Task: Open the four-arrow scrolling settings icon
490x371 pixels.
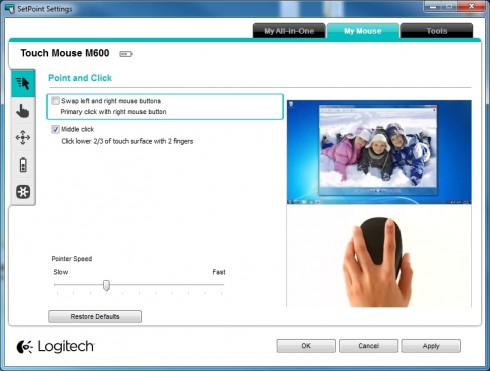Action: pos(23,138)
